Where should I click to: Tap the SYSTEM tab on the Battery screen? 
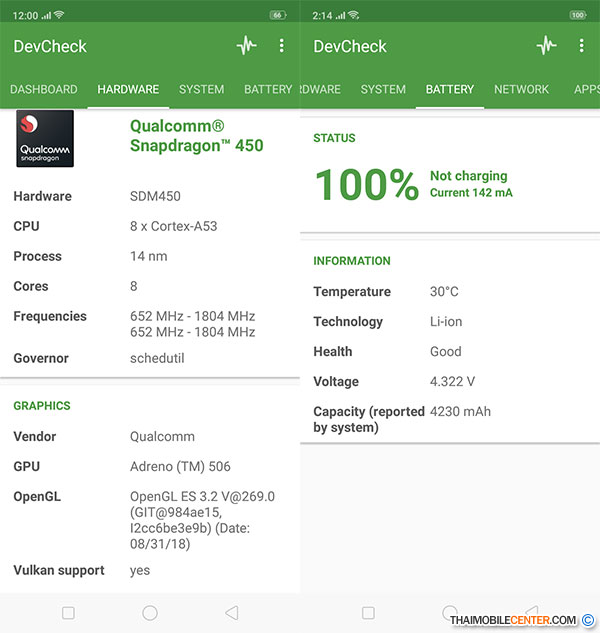tap(383, 89)
